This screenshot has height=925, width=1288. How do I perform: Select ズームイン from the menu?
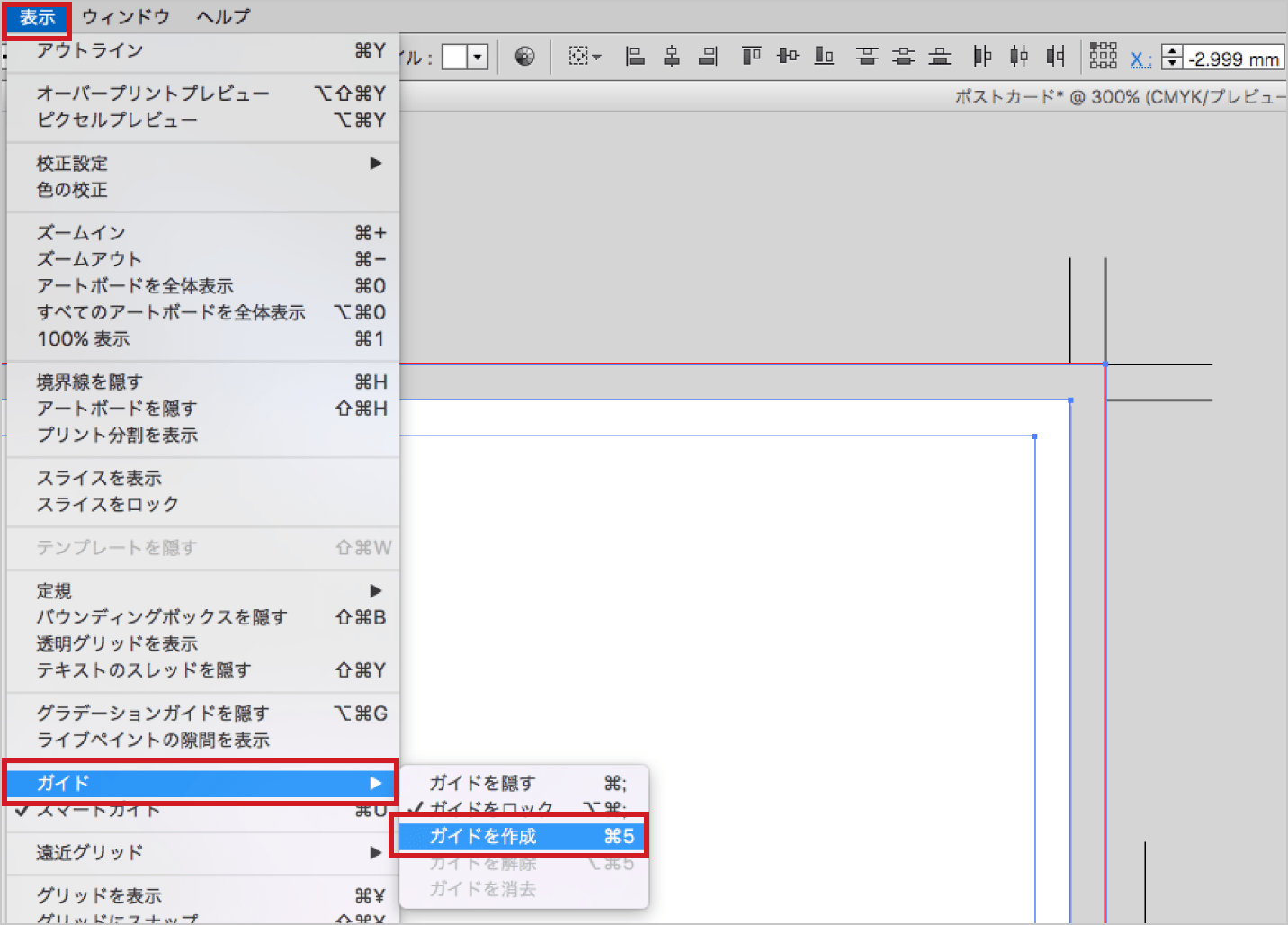(x=81, y=233)
